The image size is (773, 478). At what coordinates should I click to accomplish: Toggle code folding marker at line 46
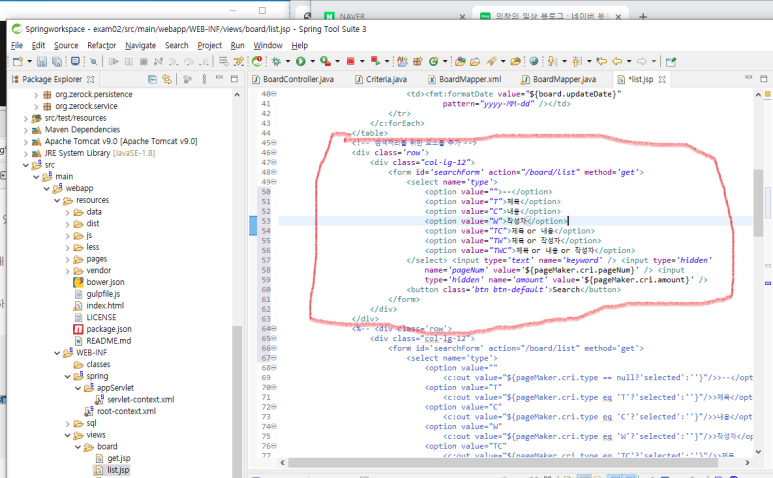(274, 153)
